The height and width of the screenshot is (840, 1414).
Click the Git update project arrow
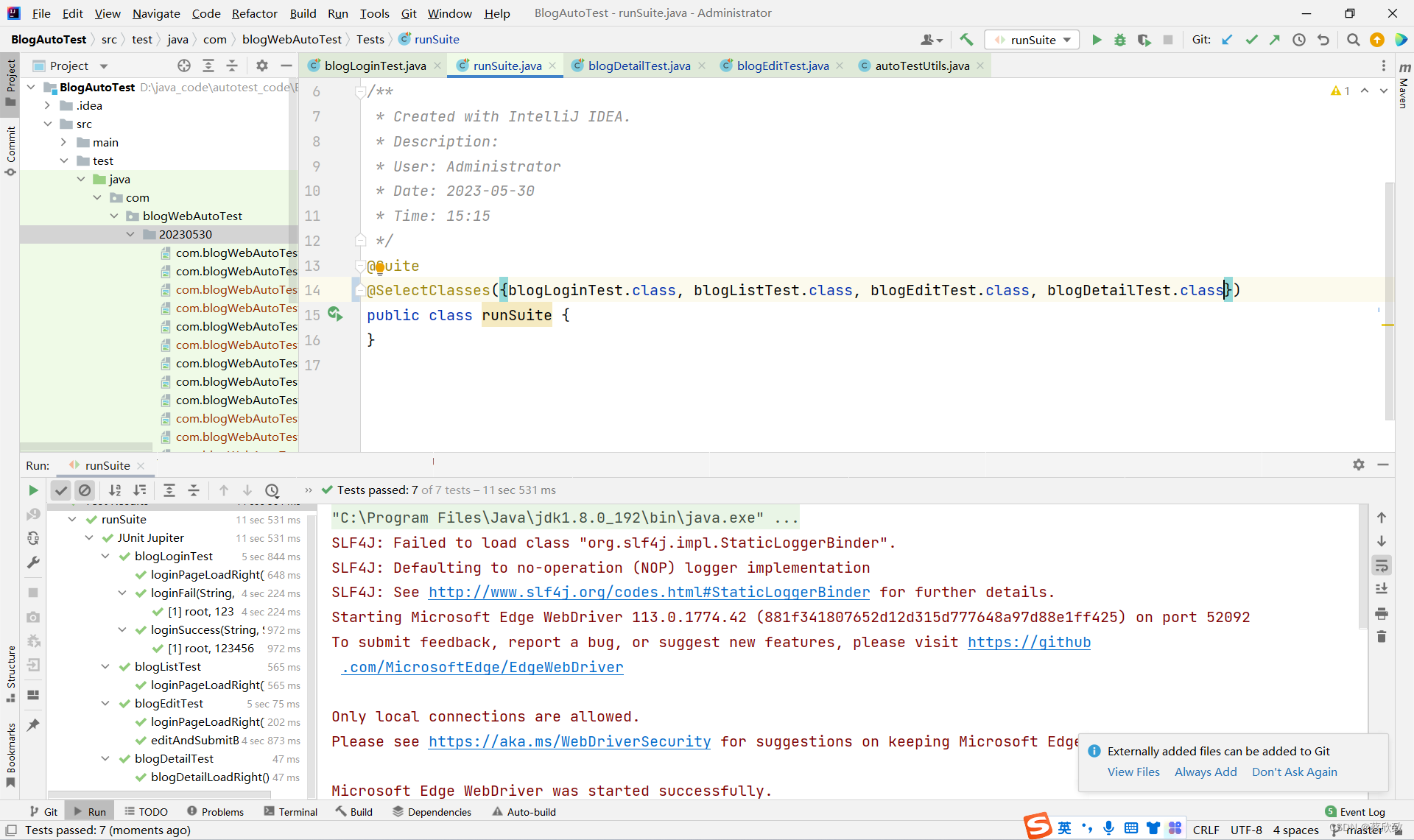click(1227, 40)
